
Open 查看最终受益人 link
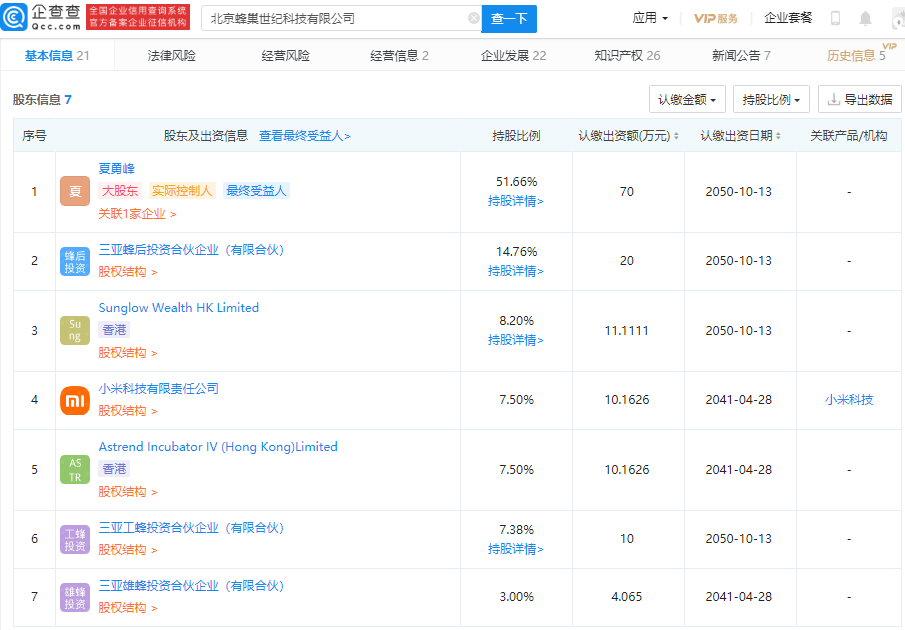pyautogui.click(x=305, y=136)
